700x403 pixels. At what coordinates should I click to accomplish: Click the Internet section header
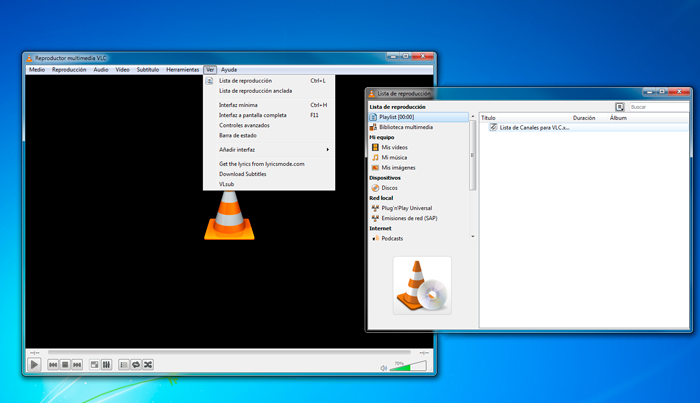click(380, 229)
